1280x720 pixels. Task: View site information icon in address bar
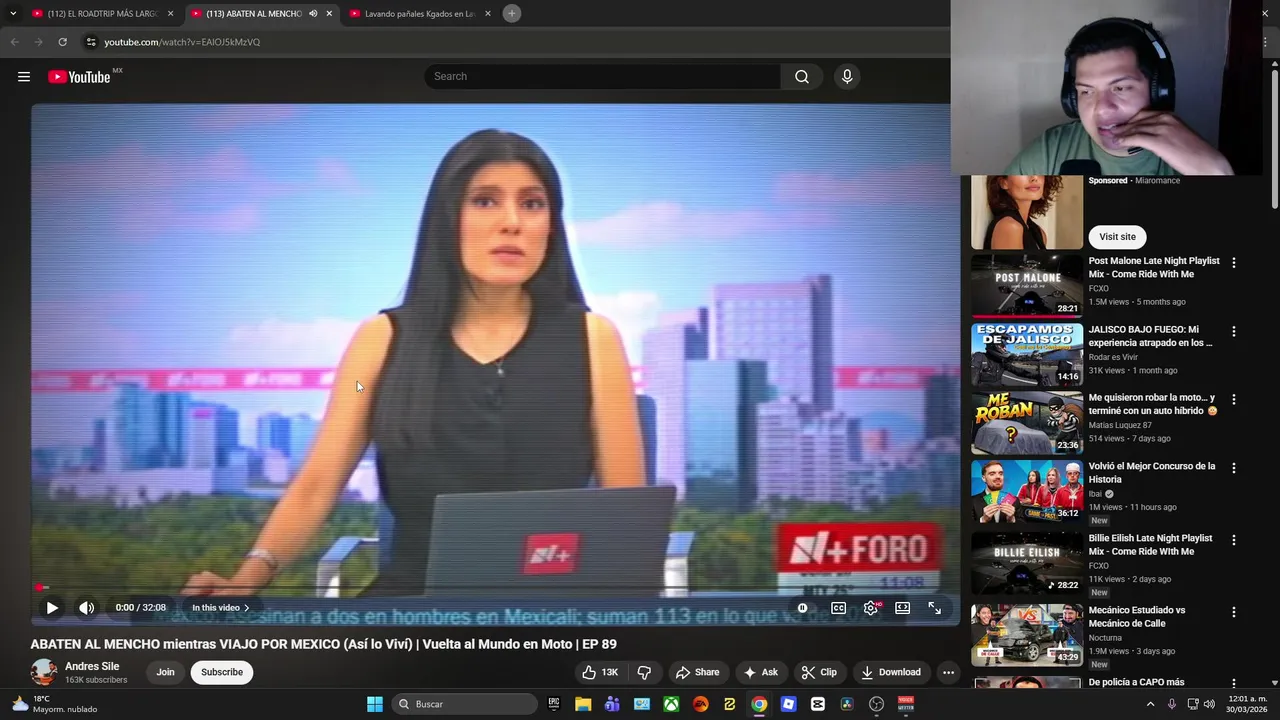pos(91,42)
